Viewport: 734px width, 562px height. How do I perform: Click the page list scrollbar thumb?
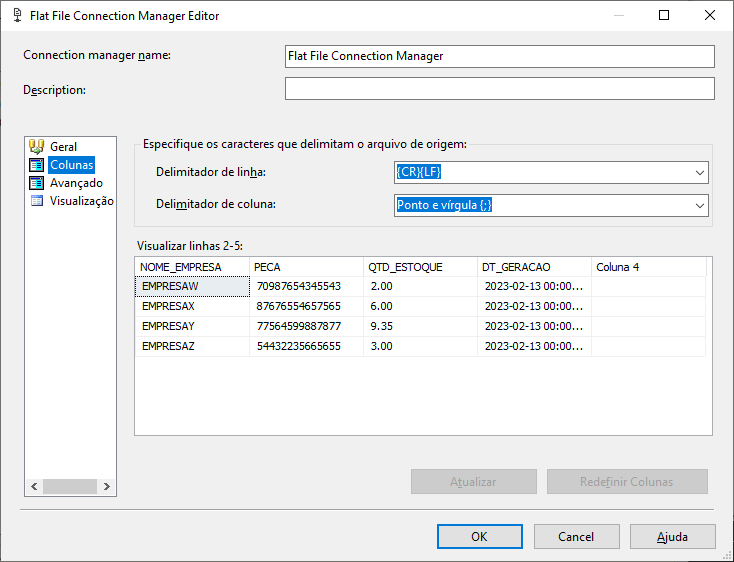coord(70,486)
